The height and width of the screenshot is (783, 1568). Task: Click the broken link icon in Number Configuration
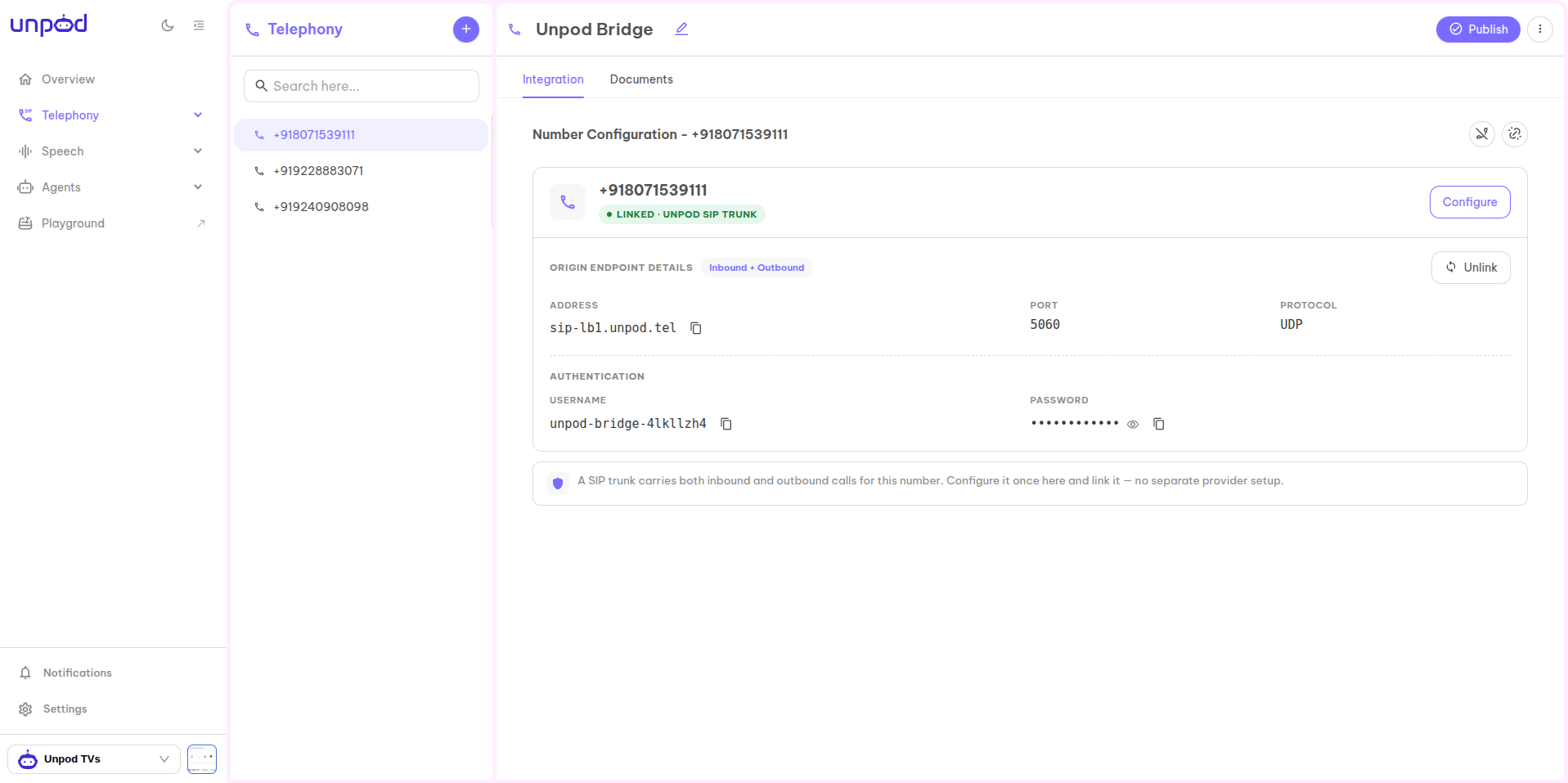(x=1515, y=134)
